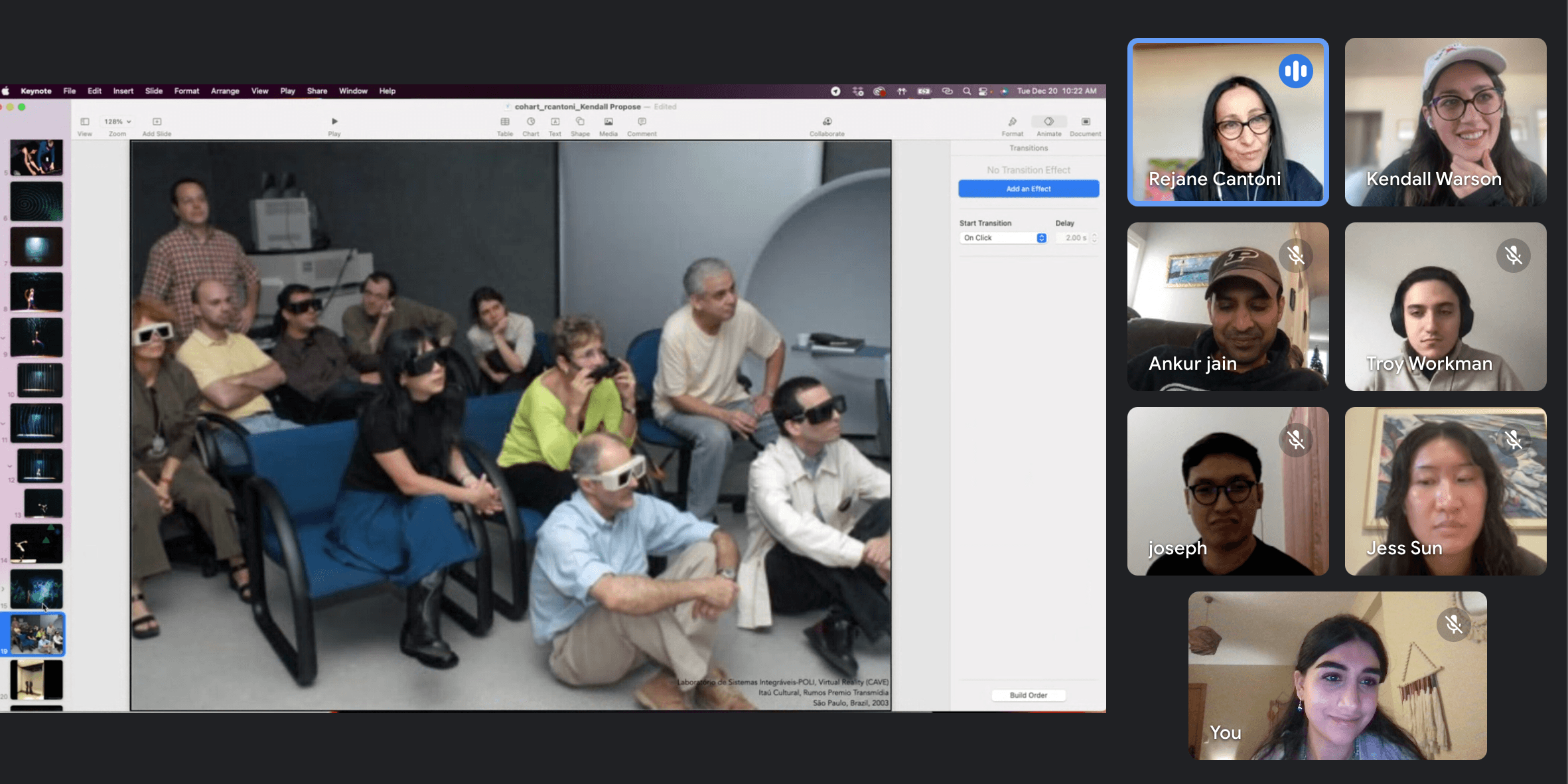Screen dimensions: 1568x784
Task: Add a Text box using the toolbar
Action: 555,121
